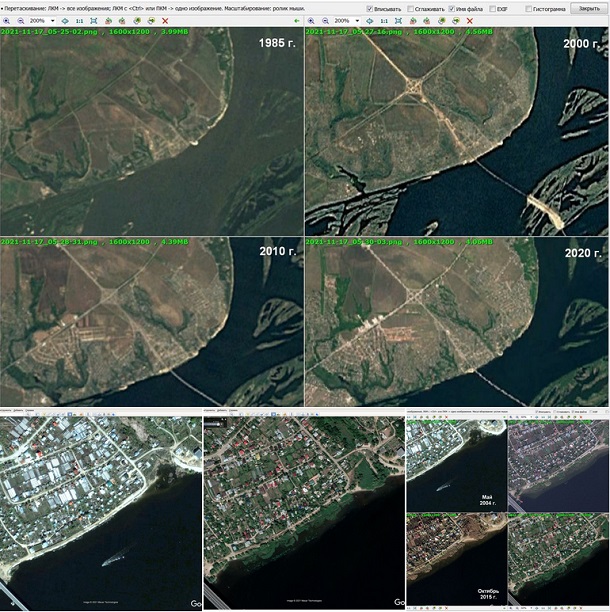Click filename 2021-11-17_05-30-03.png label

(x=354, y=242)
